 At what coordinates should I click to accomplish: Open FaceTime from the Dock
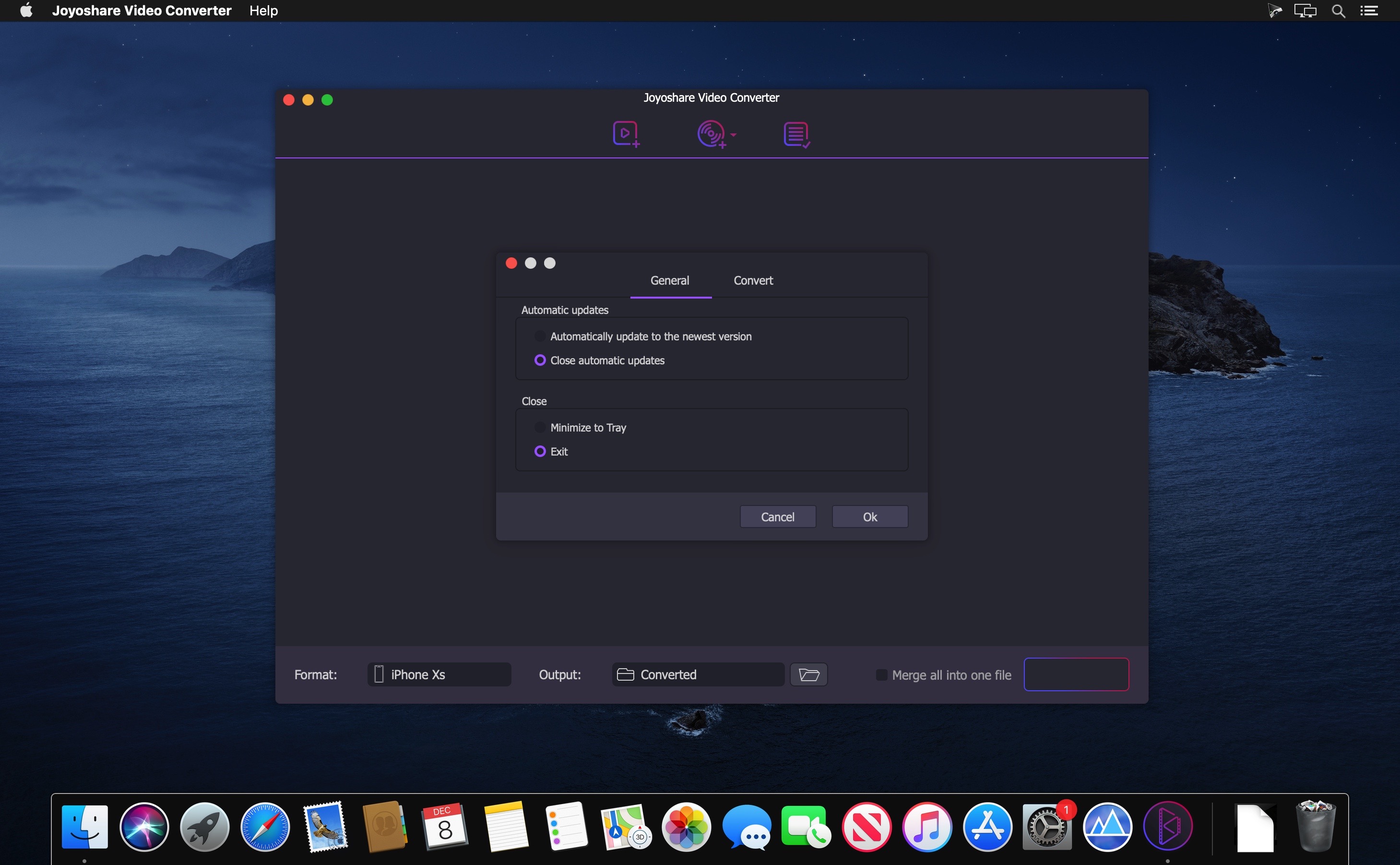tap(807, 827)
